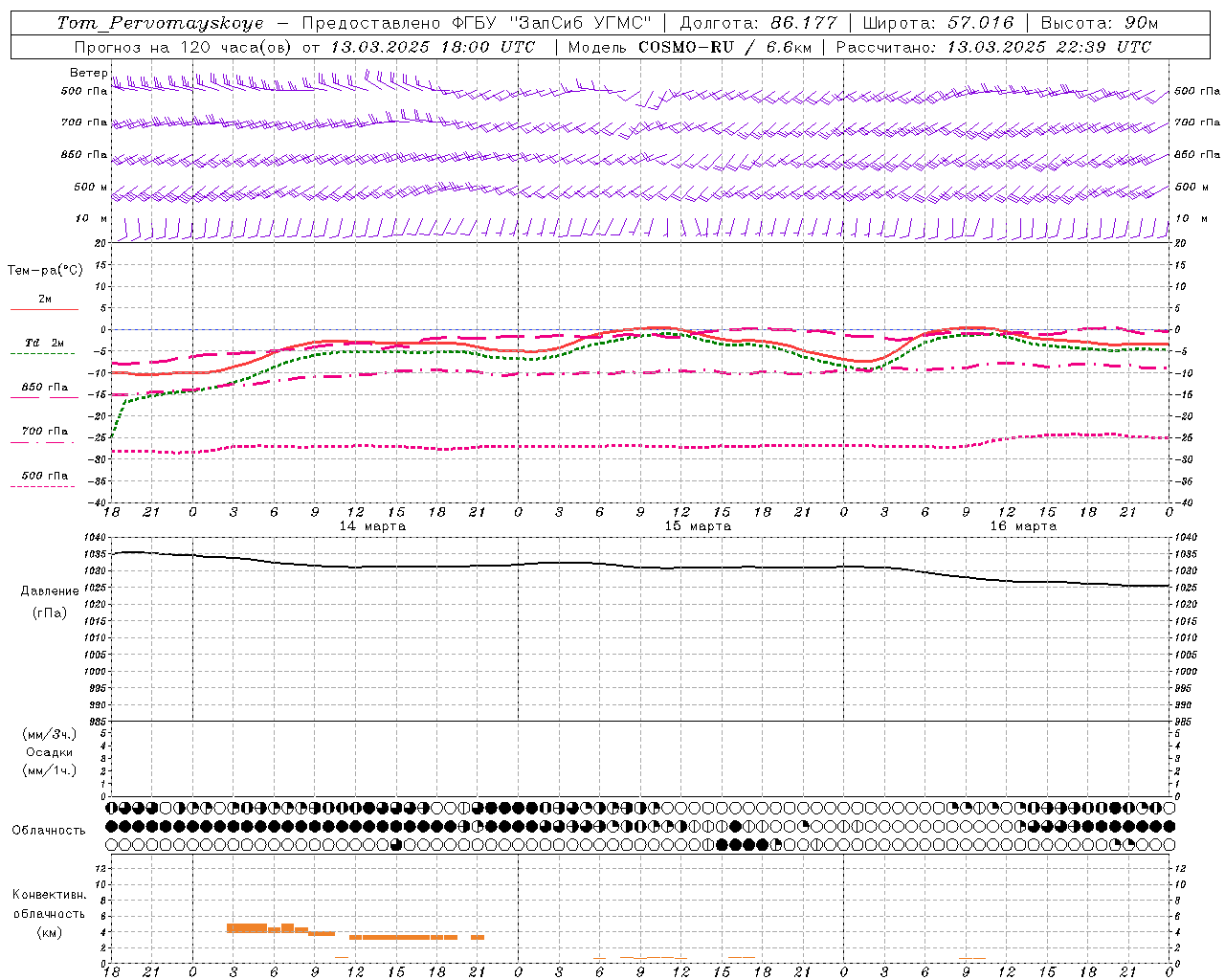Click the (км) unit label for convective cloudiness
This screenshot has height=980, width=1225.
50,932
